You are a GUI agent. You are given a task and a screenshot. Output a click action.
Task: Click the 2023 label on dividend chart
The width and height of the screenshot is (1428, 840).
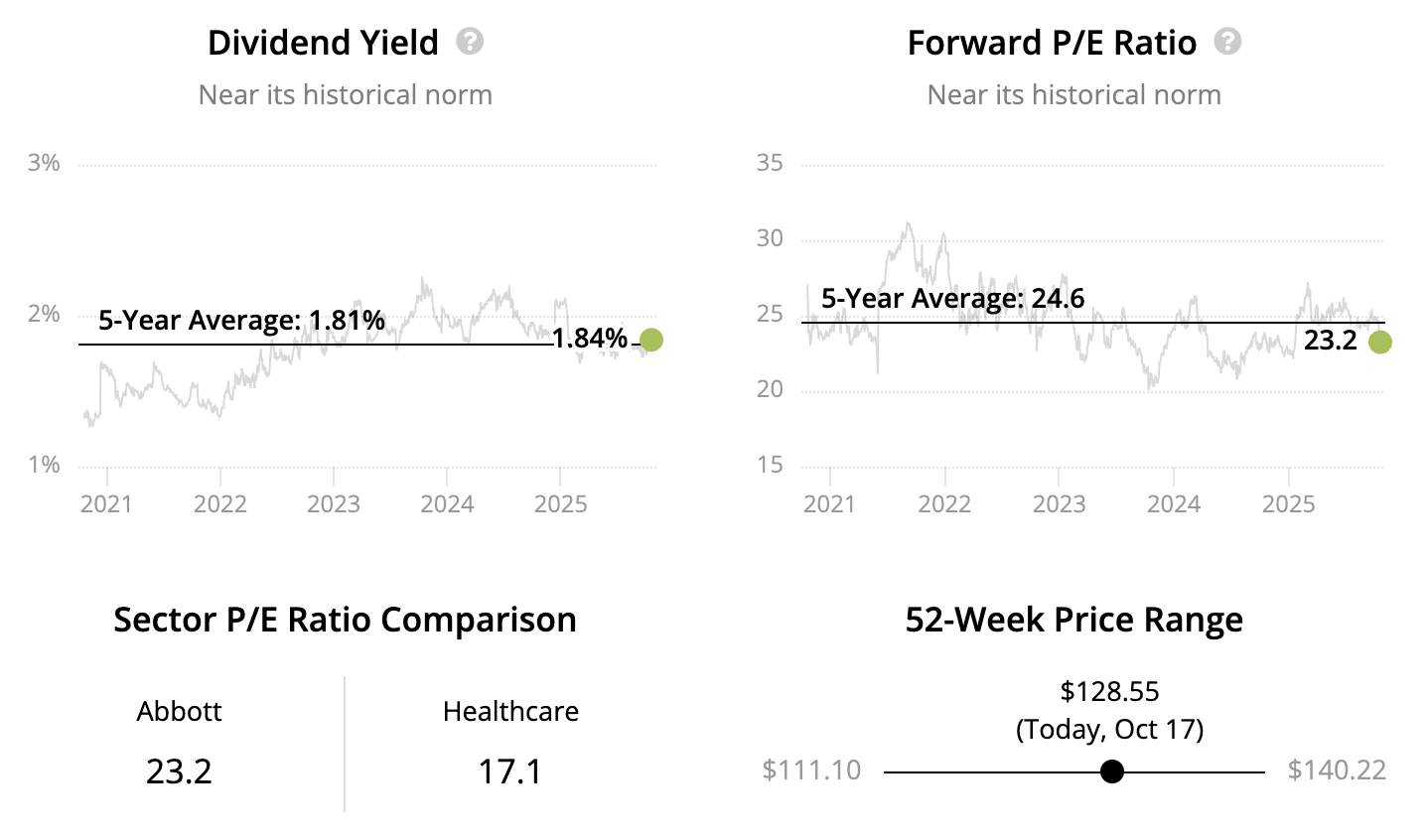click(x=334, y=504)
